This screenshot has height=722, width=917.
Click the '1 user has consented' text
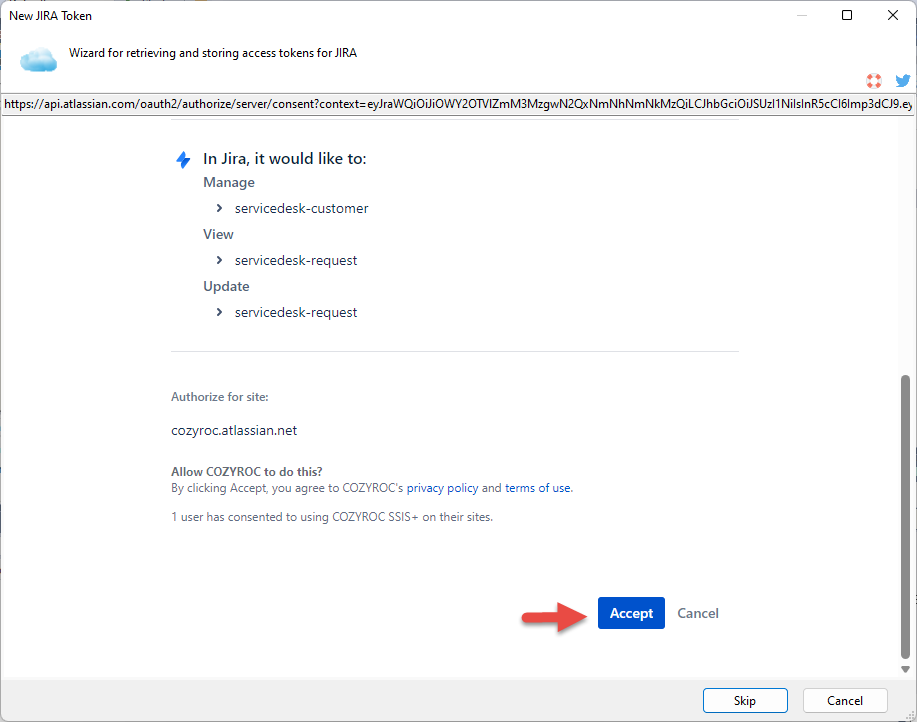332,517
